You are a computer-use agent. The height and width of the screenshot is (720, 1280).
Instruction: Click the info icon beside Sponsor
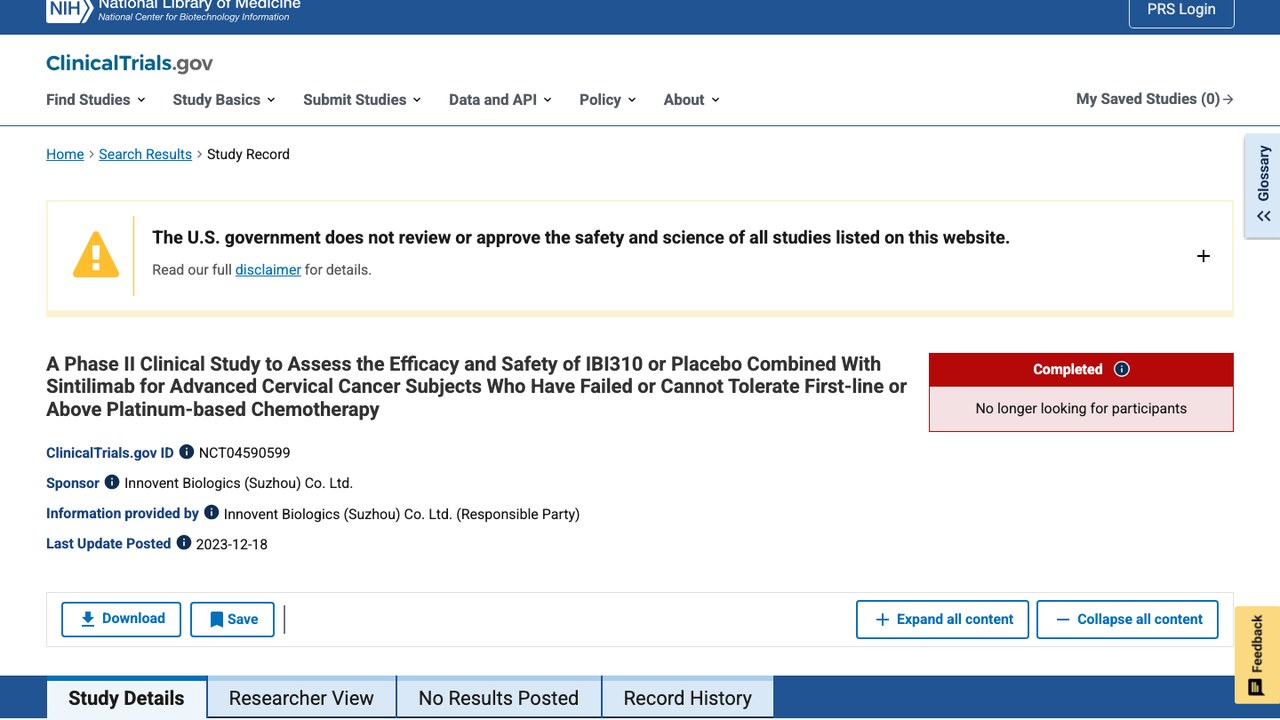point(112,482)
